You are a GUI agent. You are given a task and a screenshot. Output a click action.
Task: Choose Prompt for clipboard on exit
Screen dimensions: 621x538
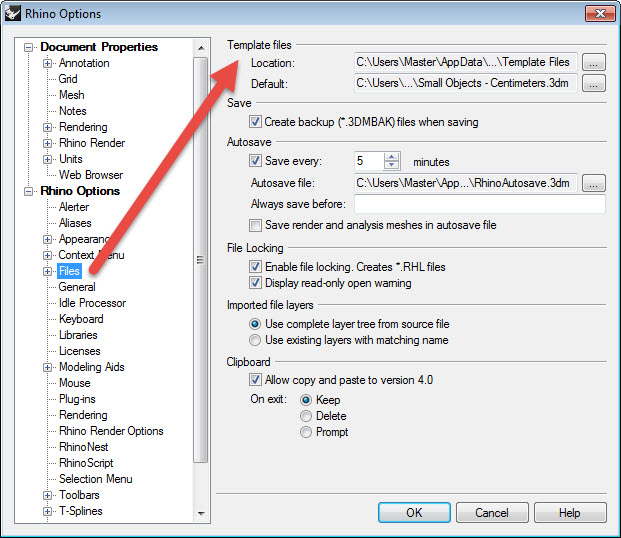pos(306,432)
